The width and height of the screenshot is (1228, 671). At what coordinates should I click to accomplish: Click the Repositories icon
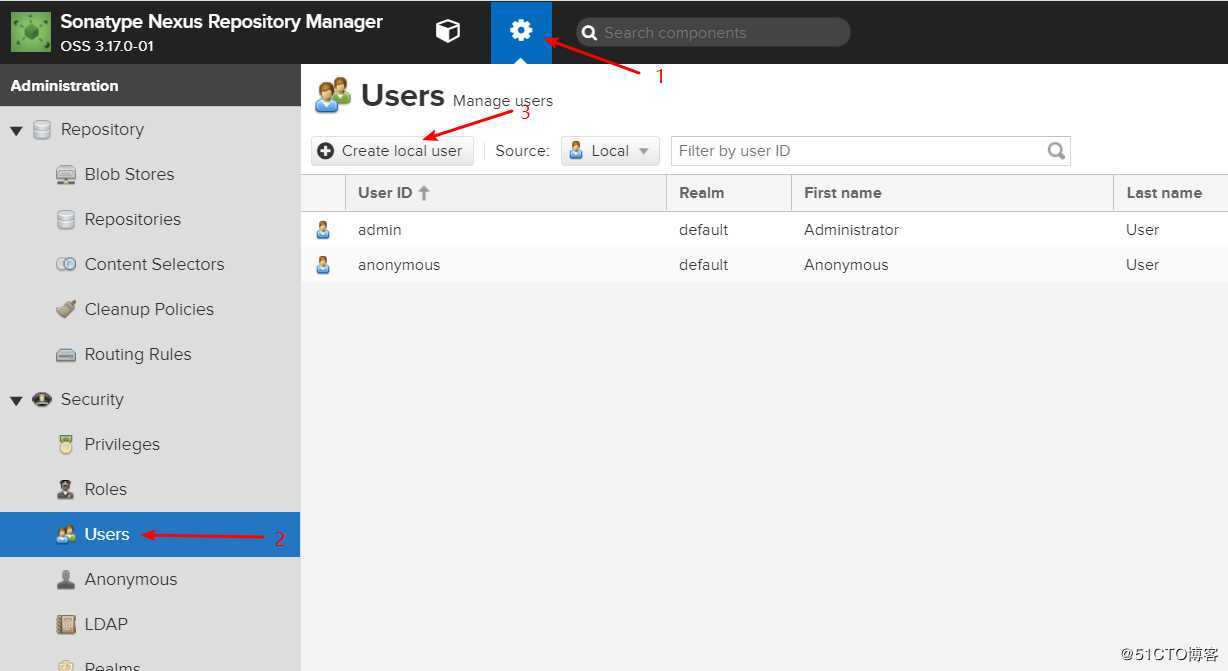pyautogui.click(x=66, y=220)
